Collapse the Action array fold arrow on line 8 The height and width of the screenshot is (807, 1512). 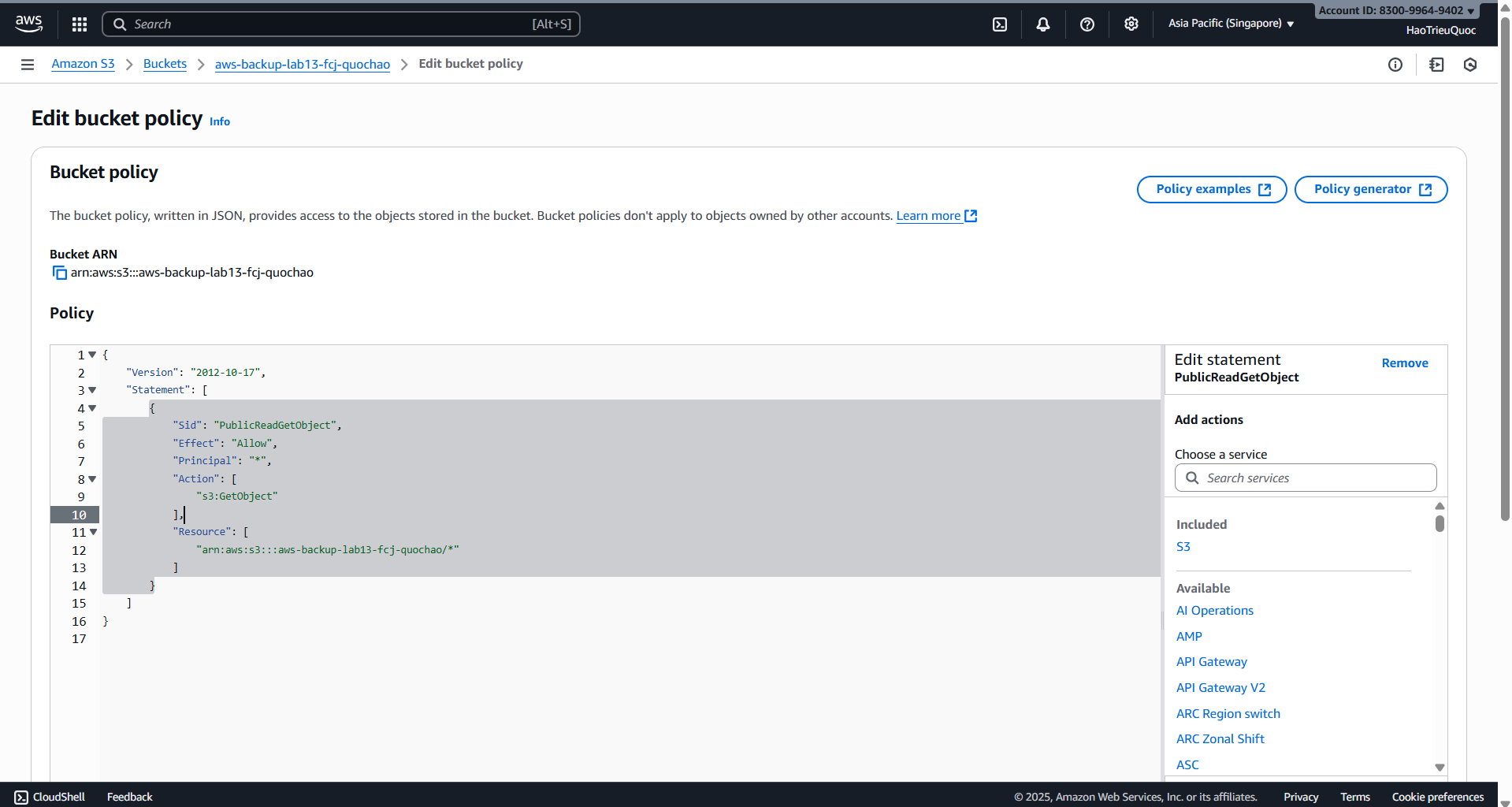pyautogui.click(x=92, y=479)
